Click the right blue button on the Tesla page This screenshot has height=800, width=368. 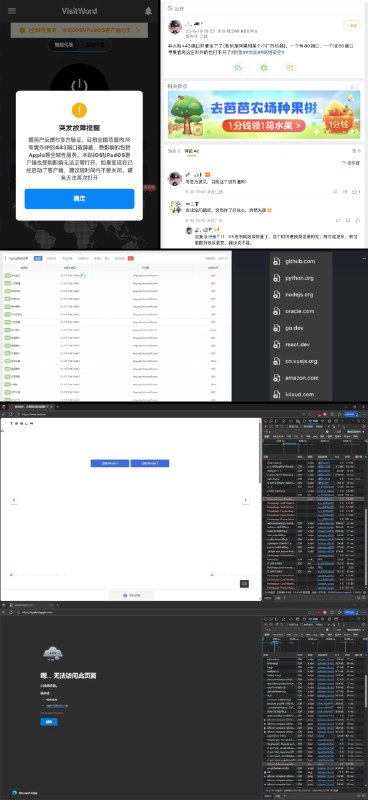click(x=150, y=463)
